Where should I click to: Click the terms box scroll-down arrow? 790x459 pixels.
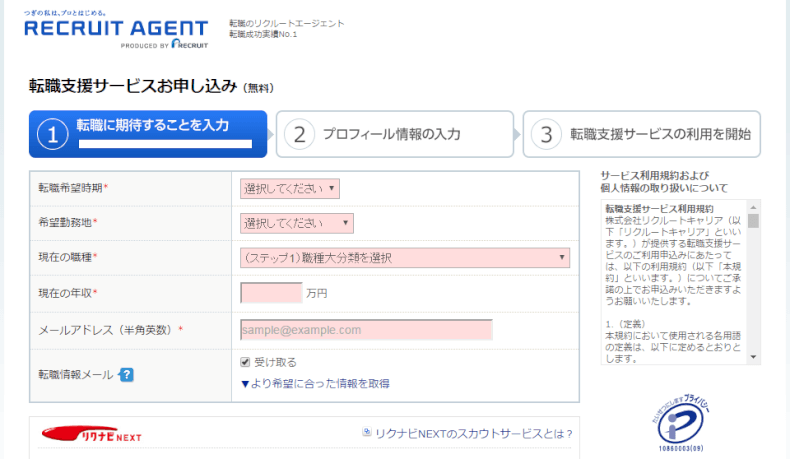pyautogui.click(x=753, y=357)
